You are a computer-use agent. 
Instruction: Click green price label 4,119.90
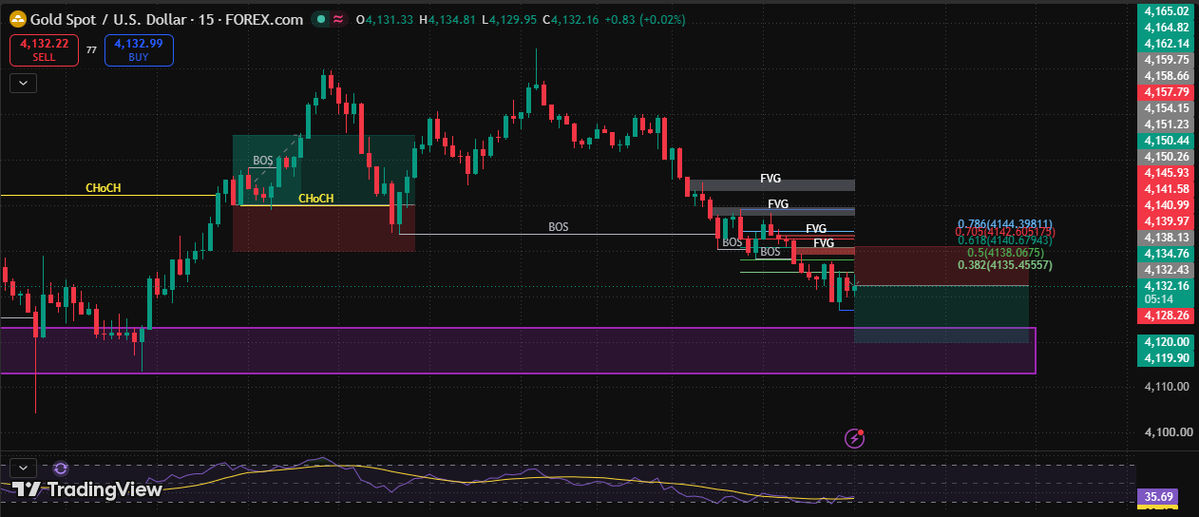point(1166,358)
